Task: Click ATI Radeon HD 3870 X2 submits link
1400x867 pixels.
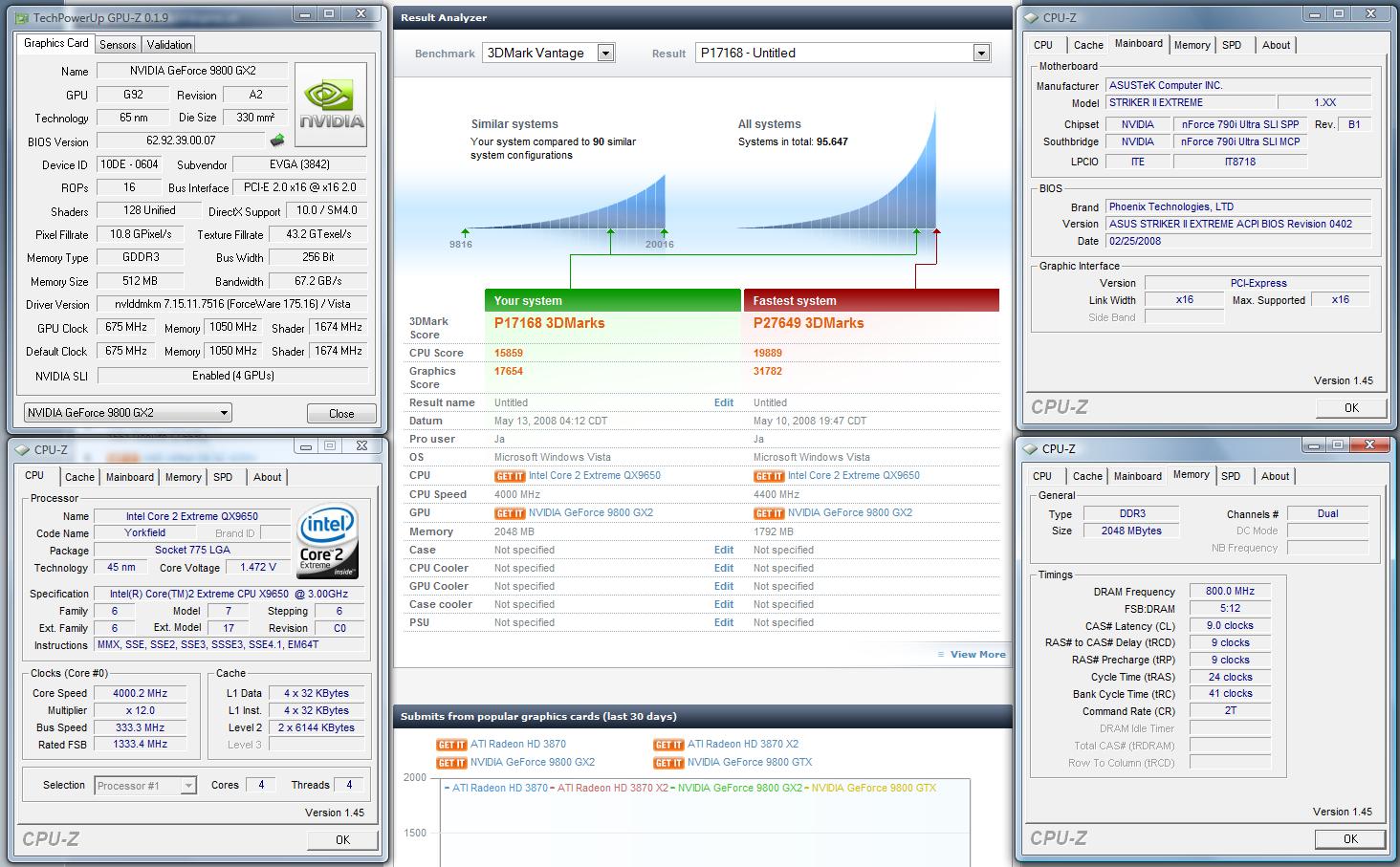Action: pyautogui.click(x=743, y=745)
